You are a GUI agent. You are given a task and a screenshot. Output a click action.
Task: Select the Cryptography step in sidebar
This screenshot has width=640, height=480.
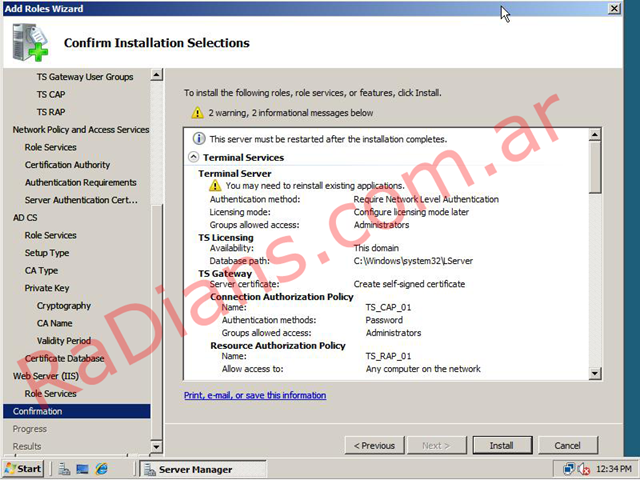coord(63,306)
